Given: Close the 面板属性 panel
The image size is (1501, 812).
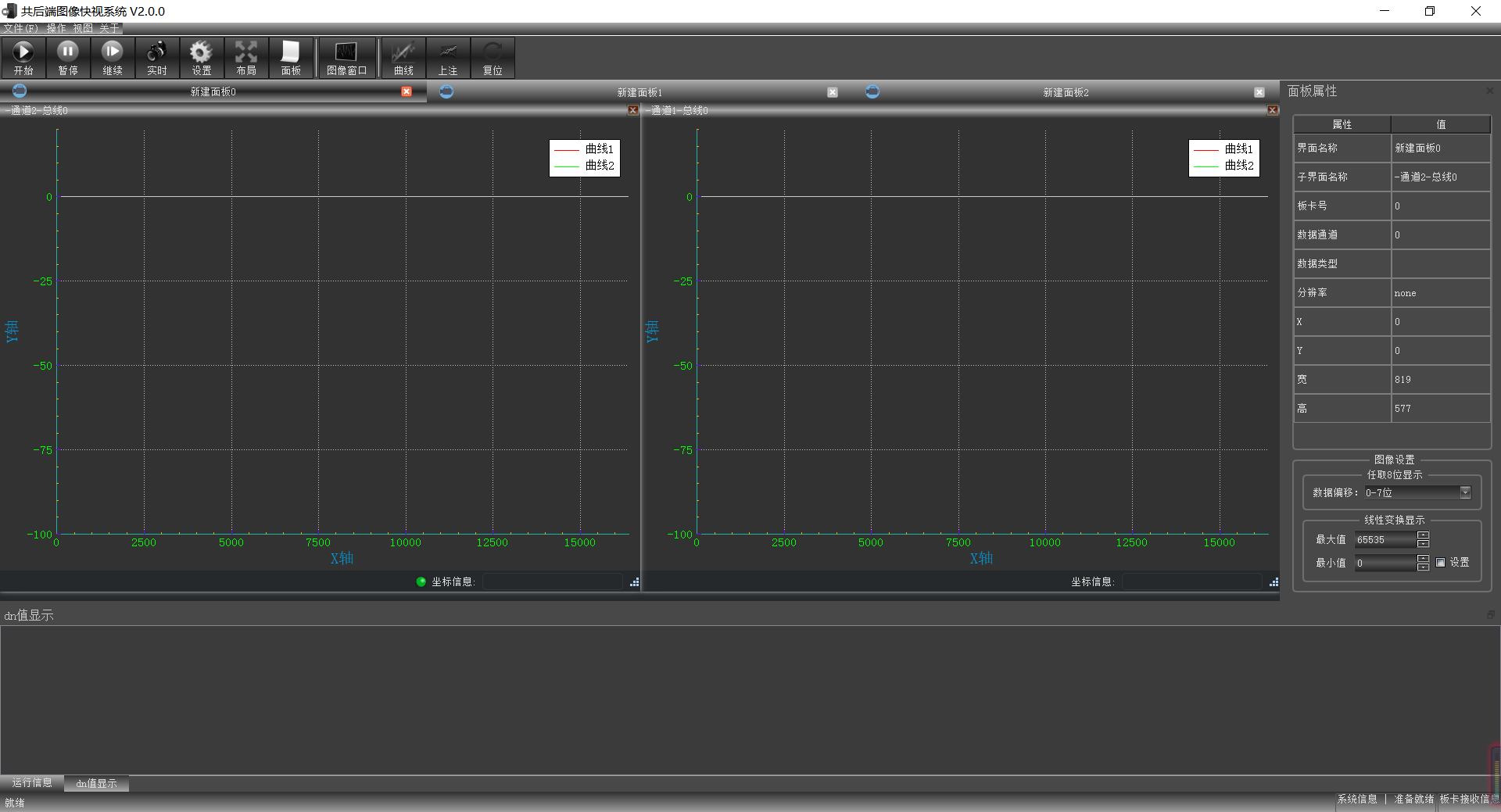Looking at the screenshot, I should 1489,91.
